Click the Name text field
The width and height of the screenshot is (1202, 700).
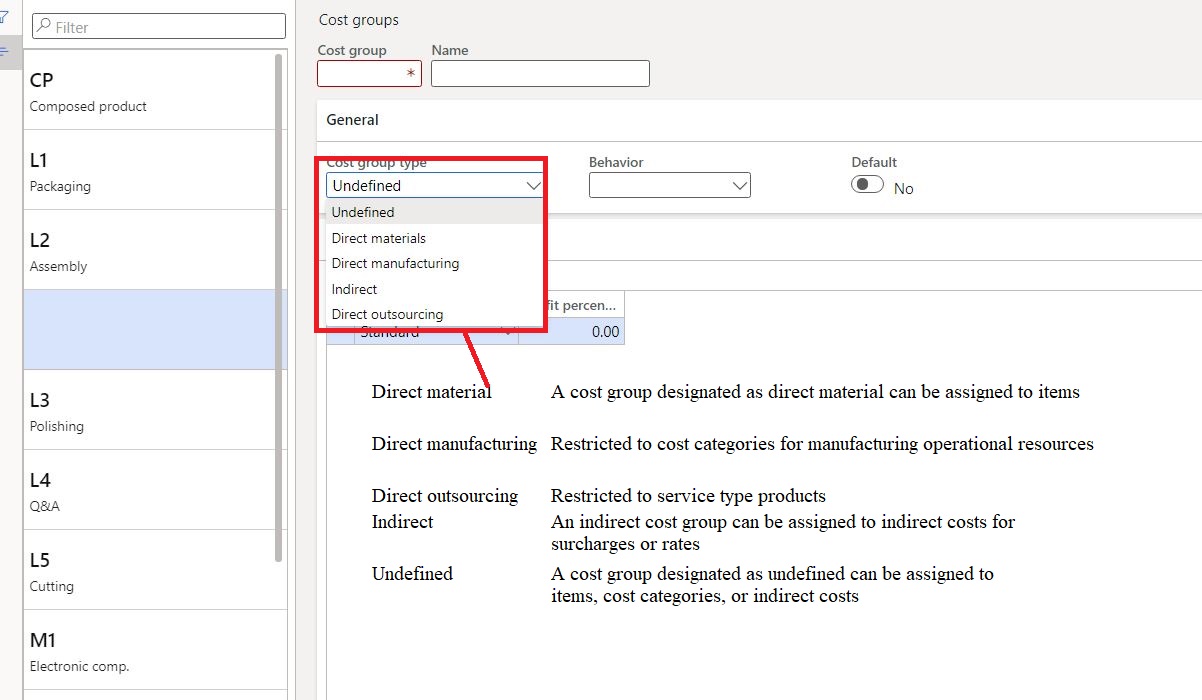(x=540, y=74)
